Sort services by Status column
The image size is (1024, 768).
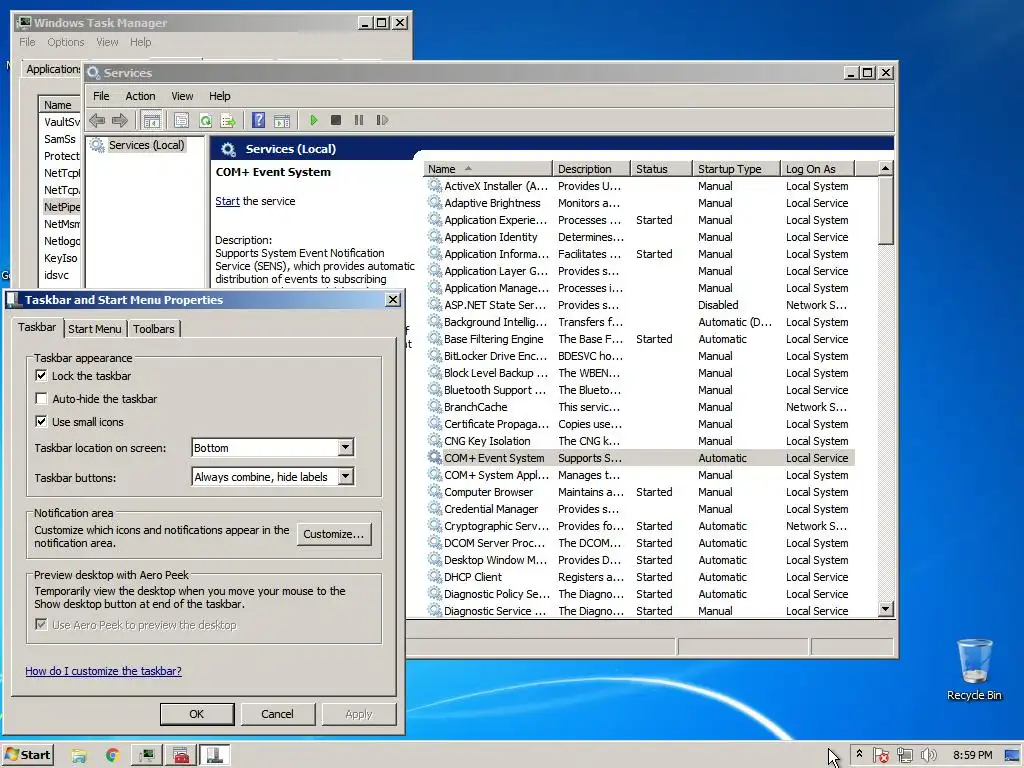click(661, 168)
